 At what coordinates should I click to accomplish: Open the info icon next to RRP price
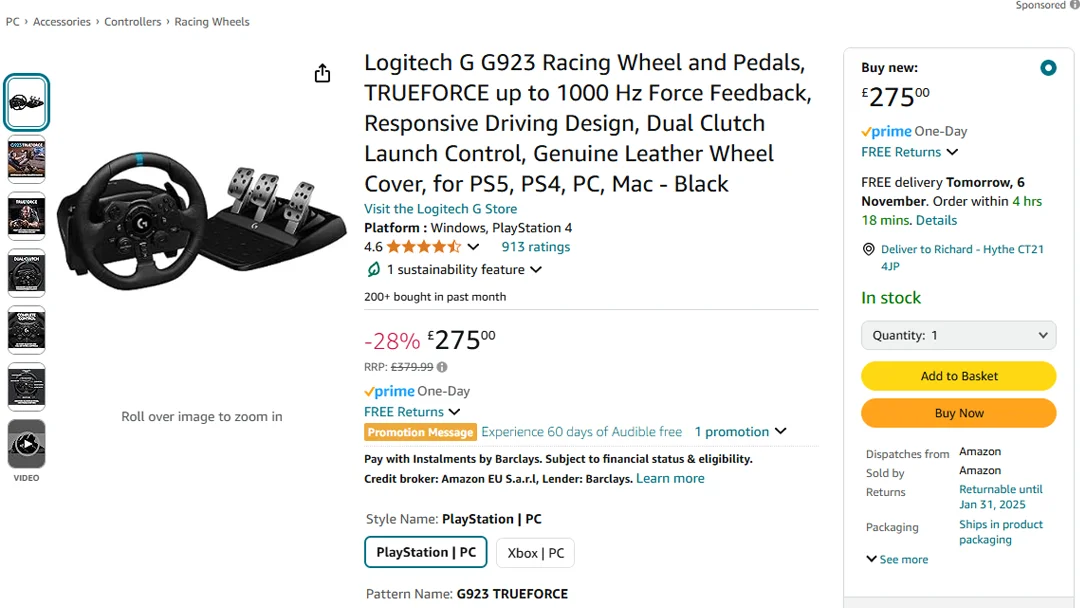pos(441,367)
